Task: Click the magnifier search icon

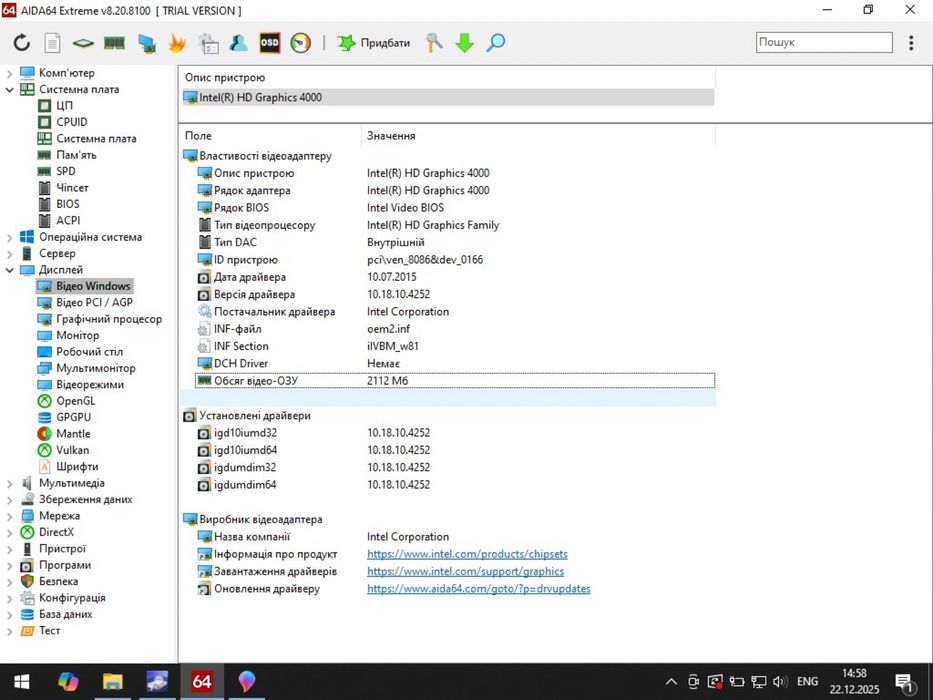Action: (496, 43)
